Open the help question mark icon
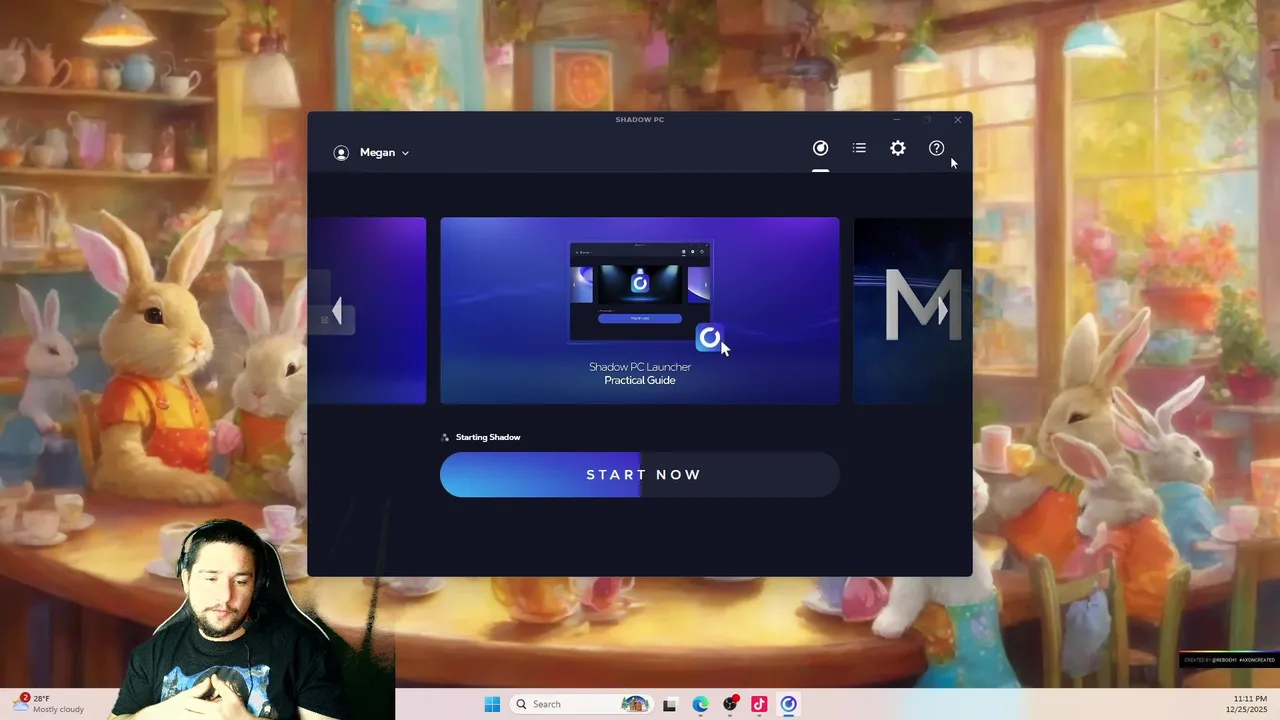The image size is (1280, 720). [936, 148]
